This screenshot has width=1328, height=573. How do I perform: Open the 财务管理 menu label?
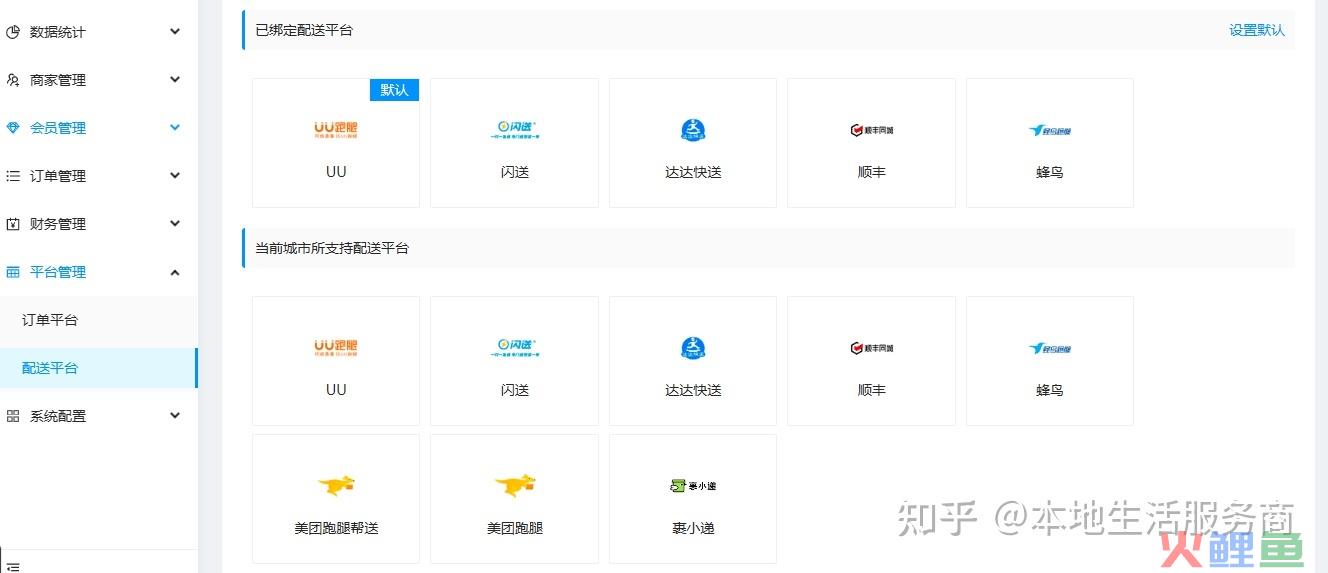click(x=58, y=224)
